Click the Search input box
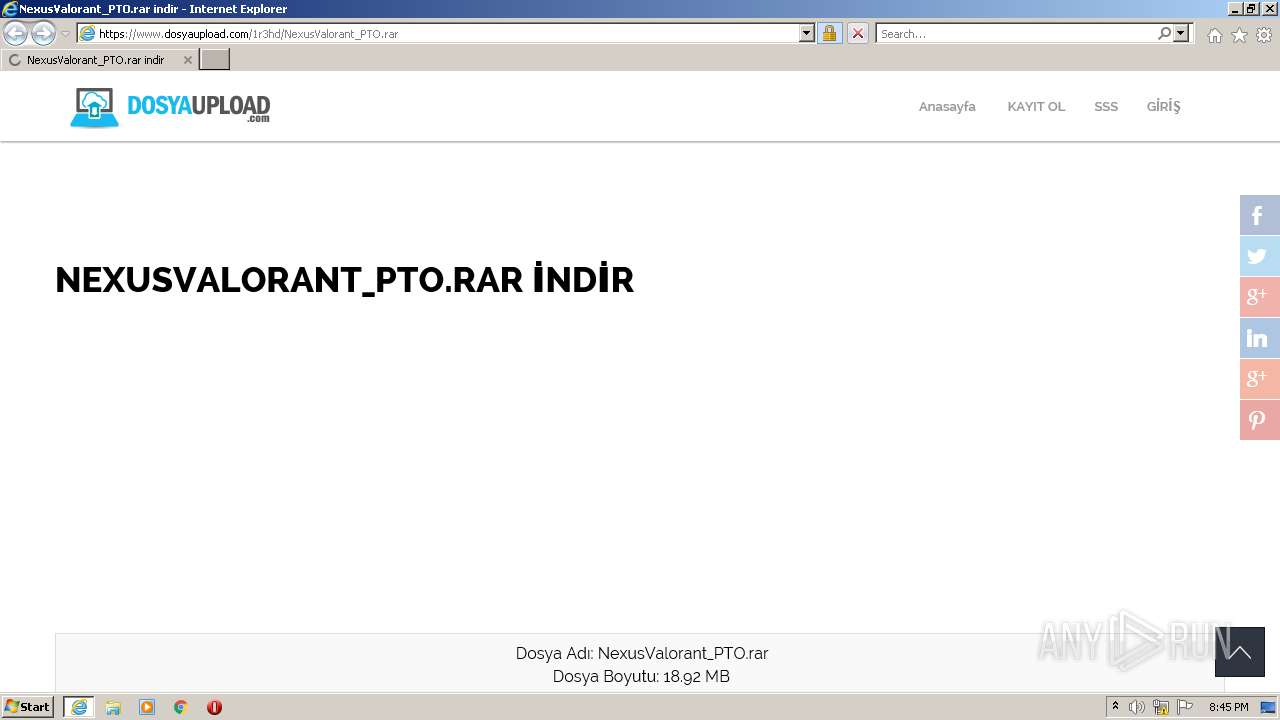The image size is (1280, 720). pyautogui.click(x=1016, y=34)
